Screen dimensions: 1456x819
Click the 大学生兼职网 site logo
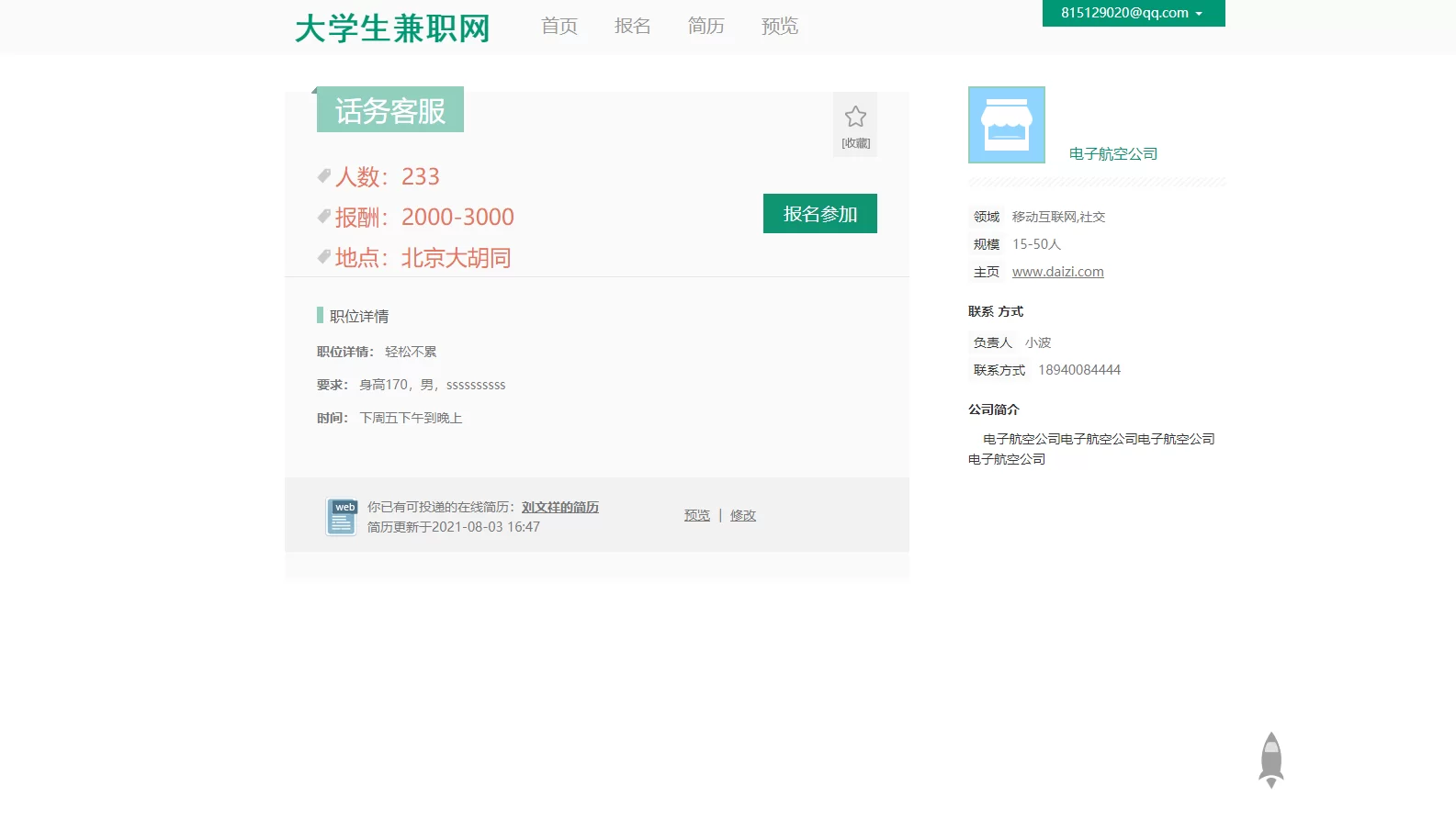point(392,28)
